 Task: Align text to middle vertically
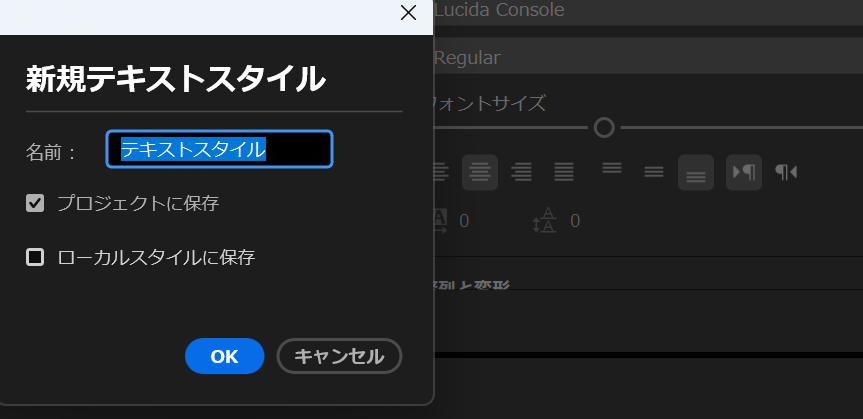[654, 172]
